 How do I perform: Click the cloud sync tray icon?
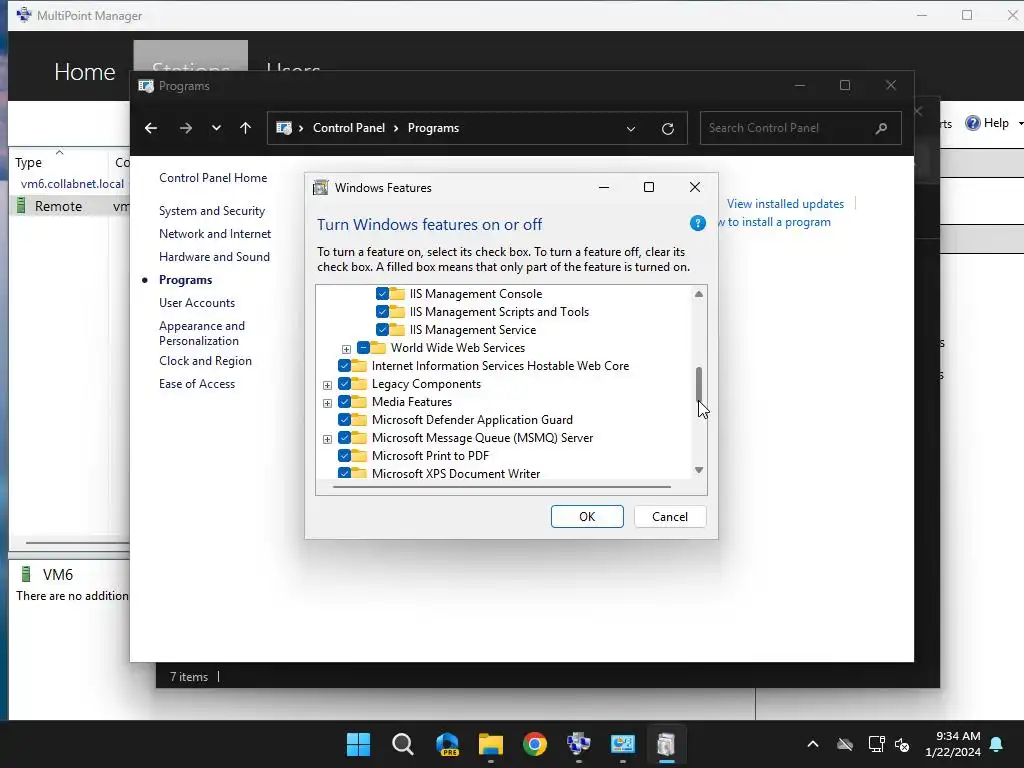845,744
